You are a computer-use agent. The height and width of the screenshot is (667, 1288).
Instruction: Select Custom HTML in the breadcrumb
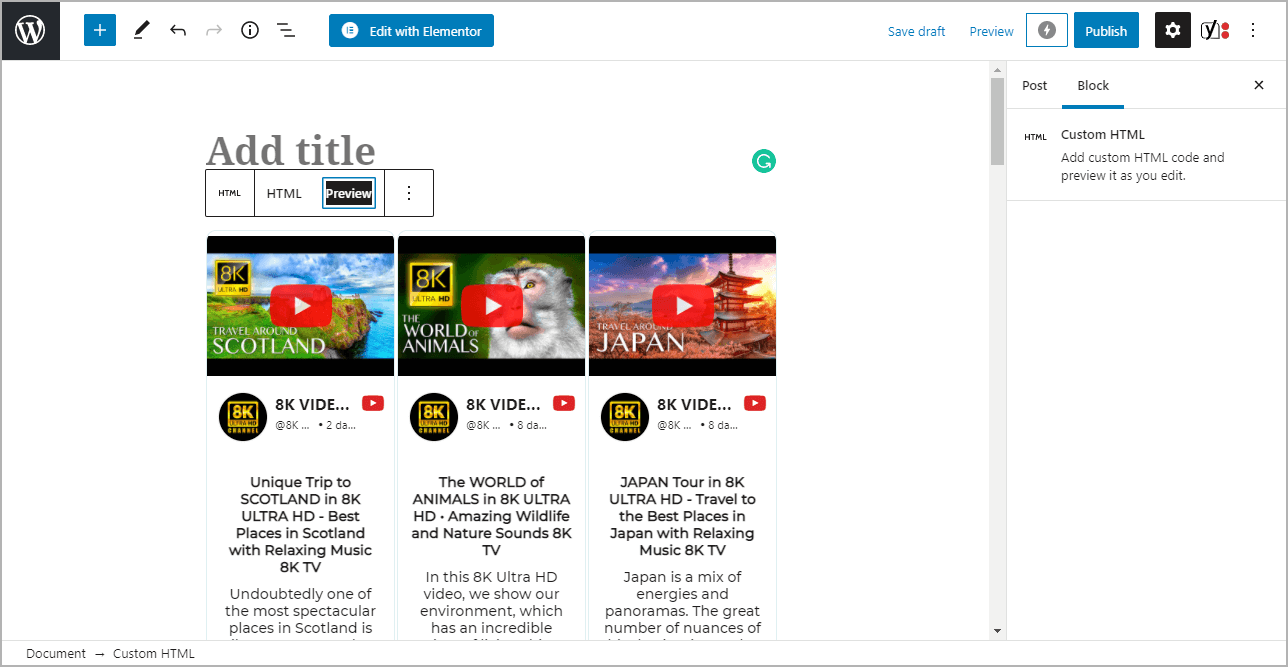(x=153, y=653)
